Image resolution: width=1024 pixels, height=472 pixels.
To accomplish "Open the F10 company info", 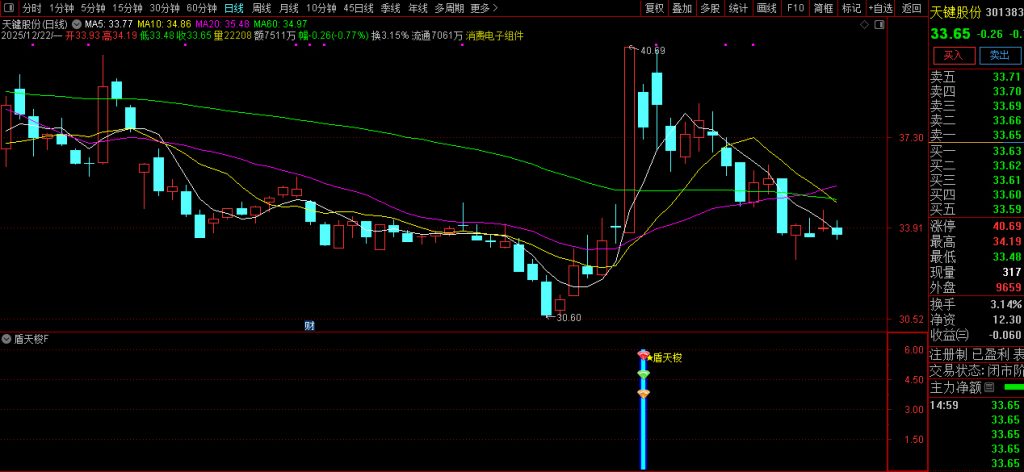I will pos(795,7).
